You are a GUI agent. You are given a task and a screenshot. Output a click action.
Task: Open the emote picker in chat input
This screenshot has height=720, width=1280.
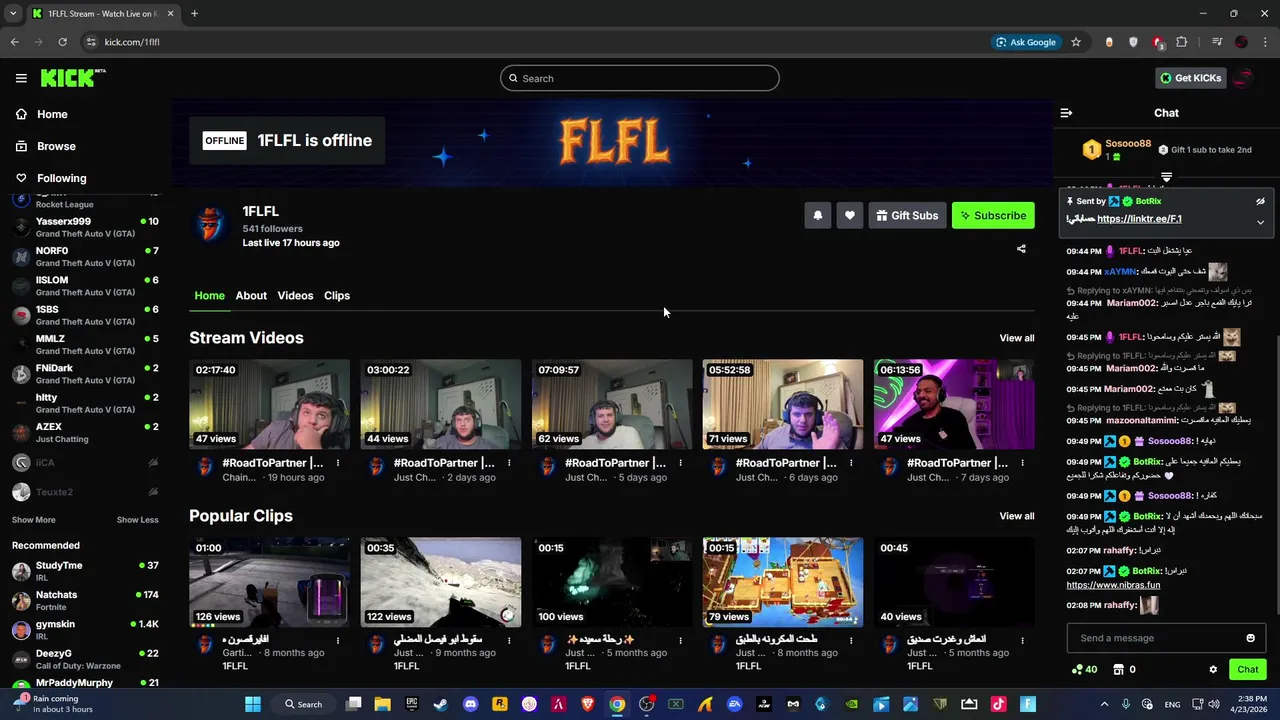click(x=1250, y=638)
